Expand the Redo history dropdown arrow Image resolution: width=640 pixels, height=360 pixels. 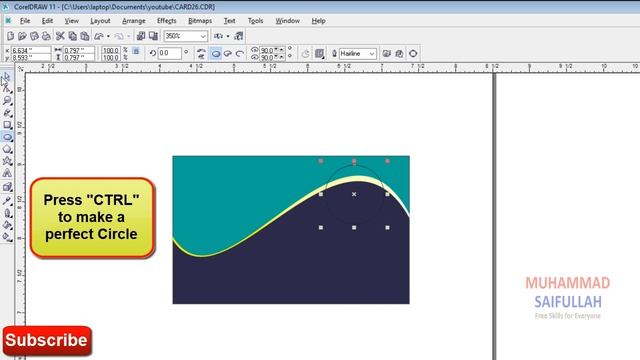click(129, 36)
